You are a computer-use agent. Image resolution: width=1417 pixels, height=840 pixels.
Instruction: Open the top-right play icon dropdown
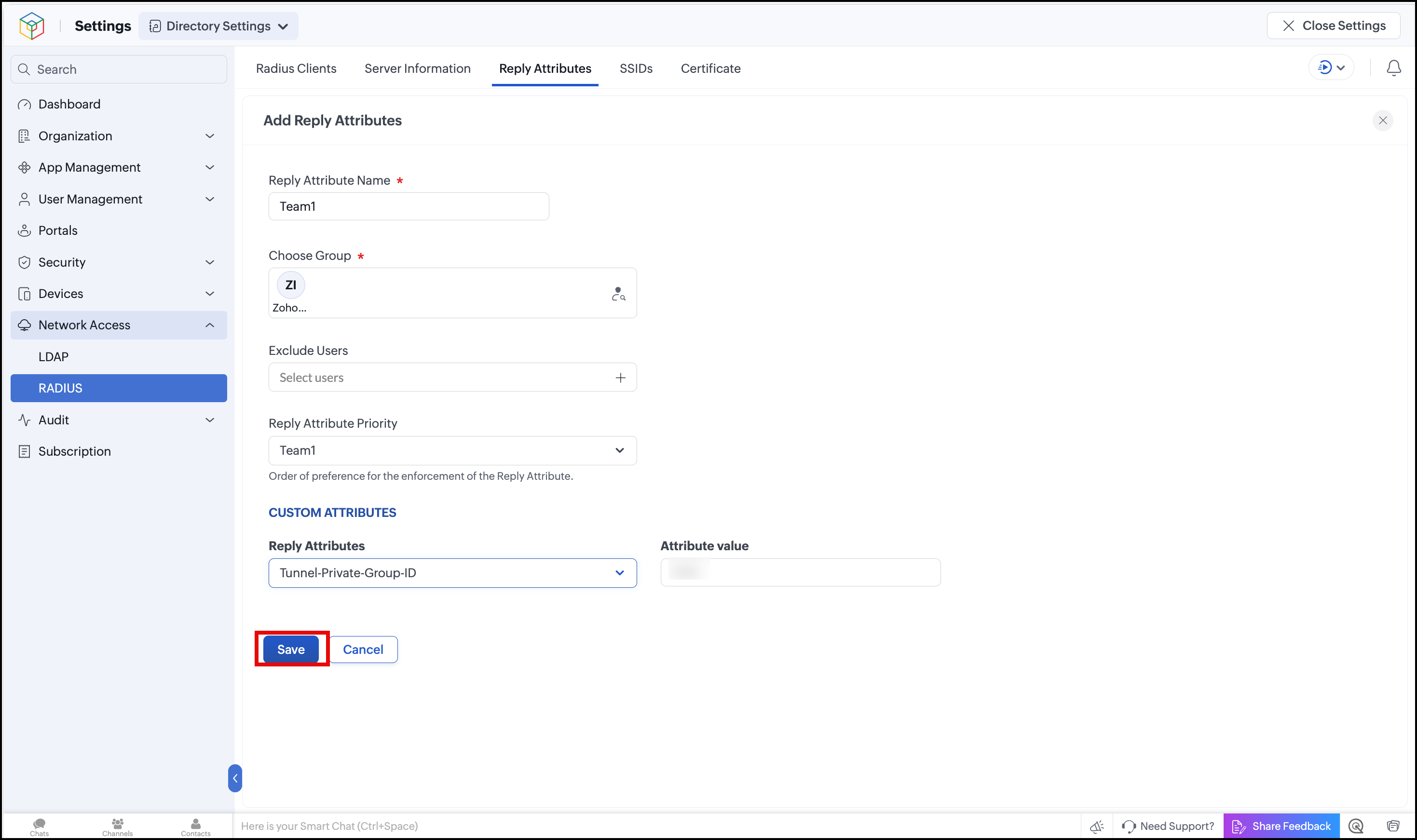pos(1331,68)
